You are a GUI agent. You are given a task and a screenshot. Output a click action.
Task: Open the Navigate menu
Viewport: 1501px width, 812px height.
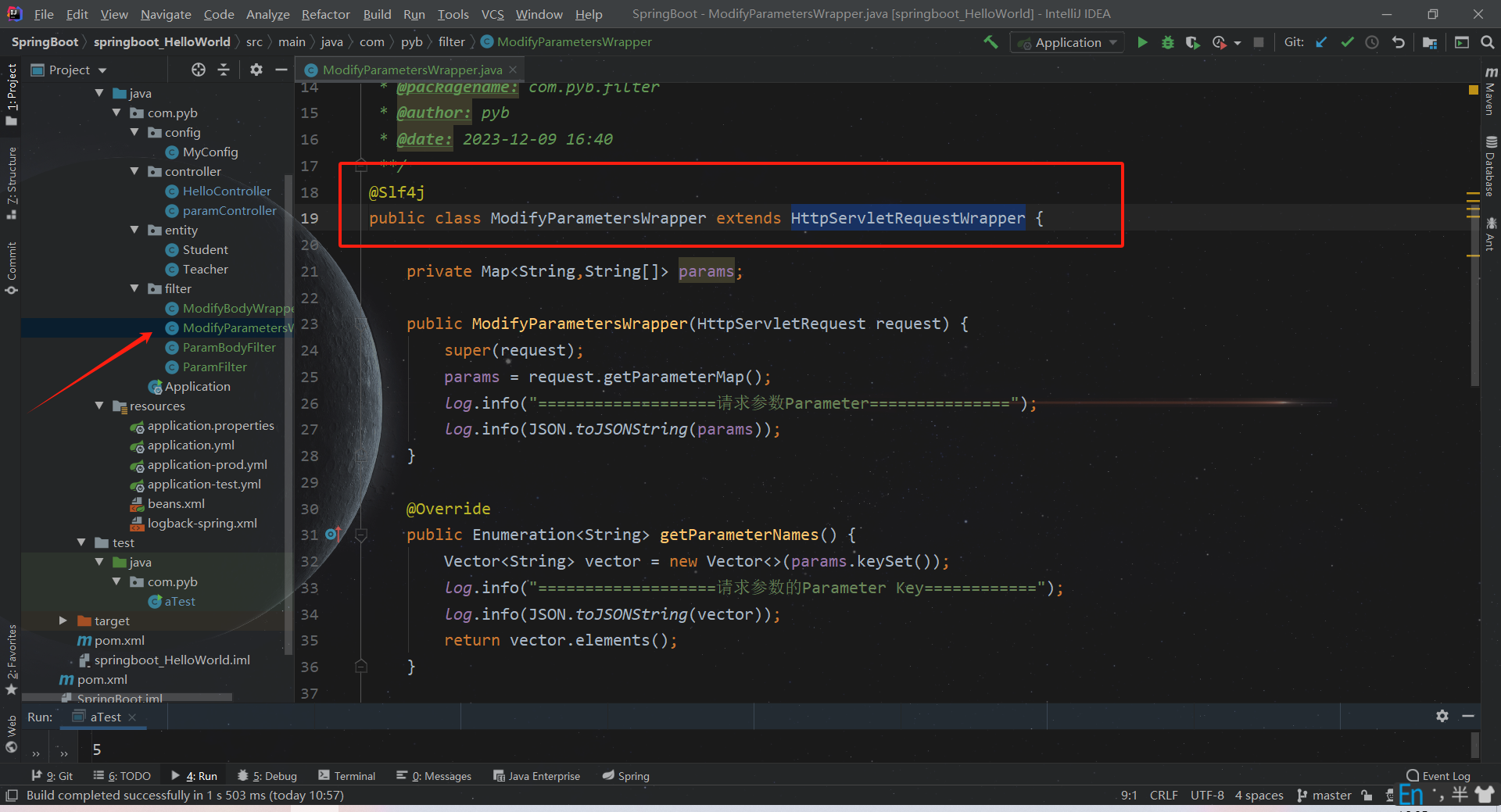(x=166, y=14)
